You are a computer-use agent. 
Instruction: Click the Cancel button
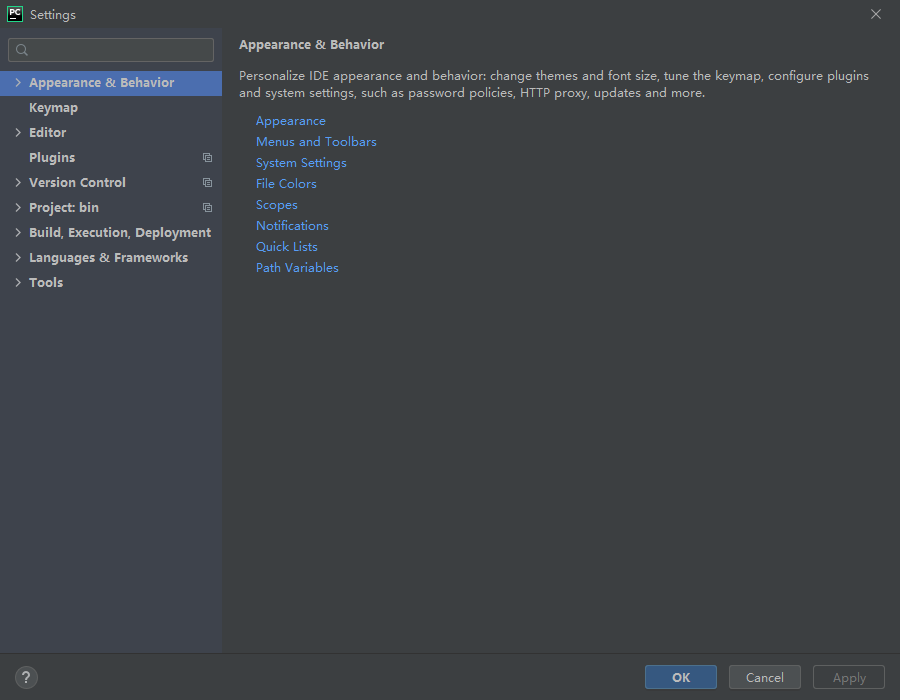coord(765,677)
